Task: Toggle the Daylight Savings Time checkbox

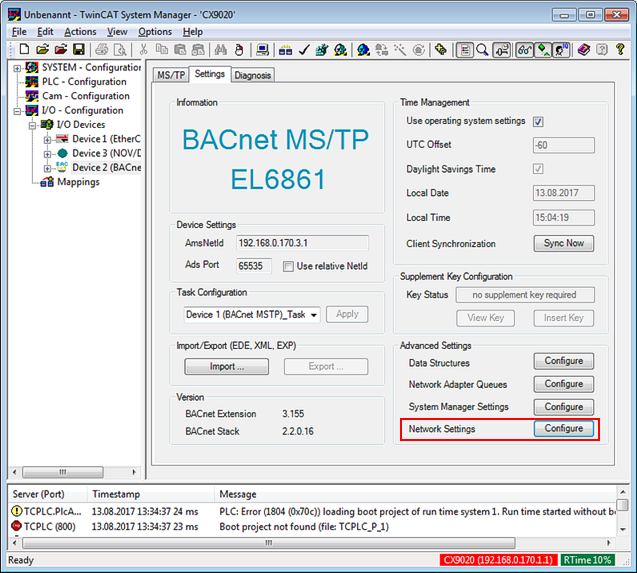Action: click(x=538, y=169)
